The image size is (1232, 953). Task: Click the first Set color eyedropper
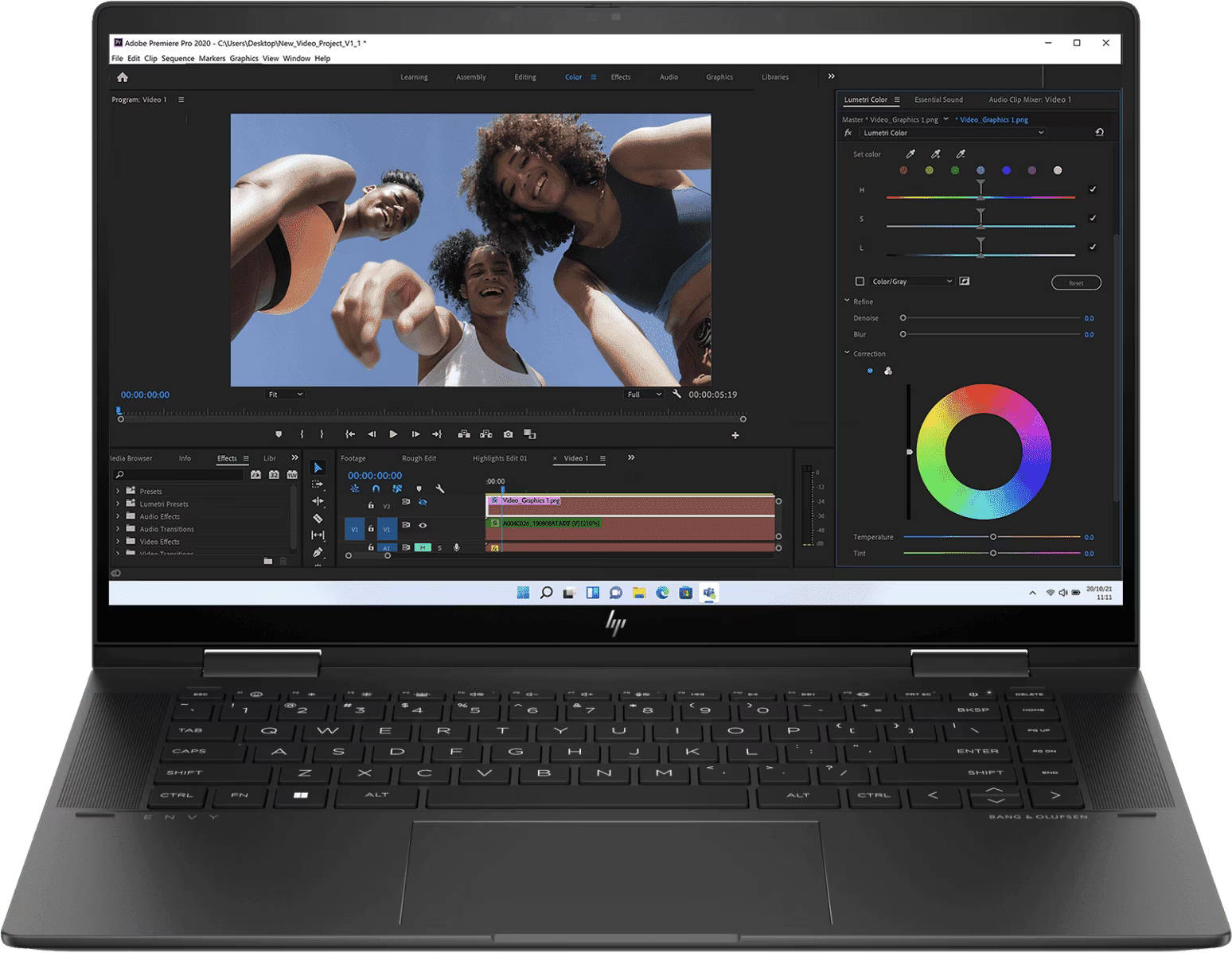910,154
